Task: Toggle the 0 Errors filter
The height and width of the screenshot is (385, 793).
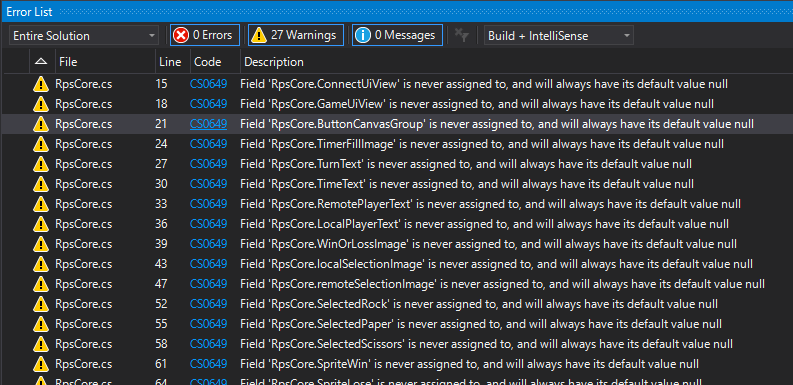Action: click(x=205, y=35)
